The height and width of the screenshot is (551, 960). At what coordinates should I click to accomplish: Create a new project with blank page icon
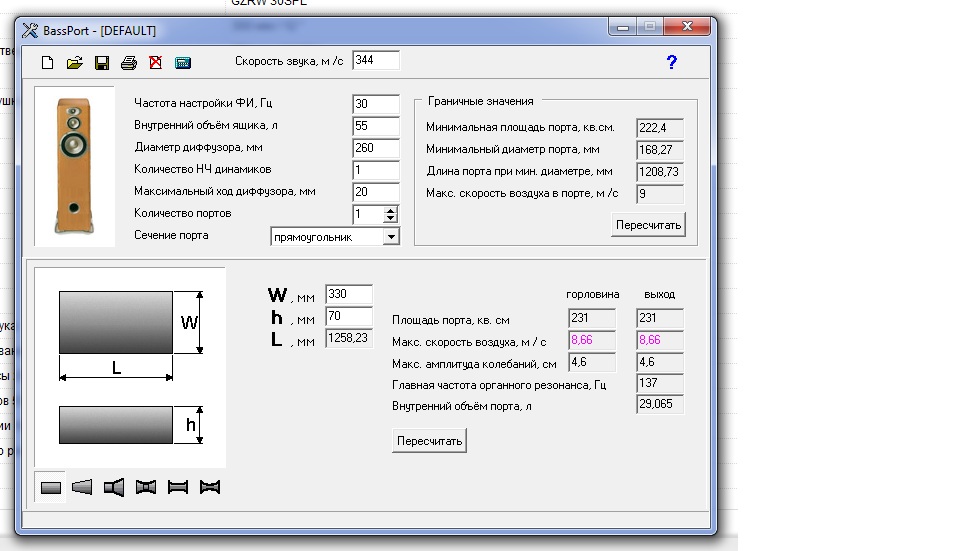[x=47, y=62]
